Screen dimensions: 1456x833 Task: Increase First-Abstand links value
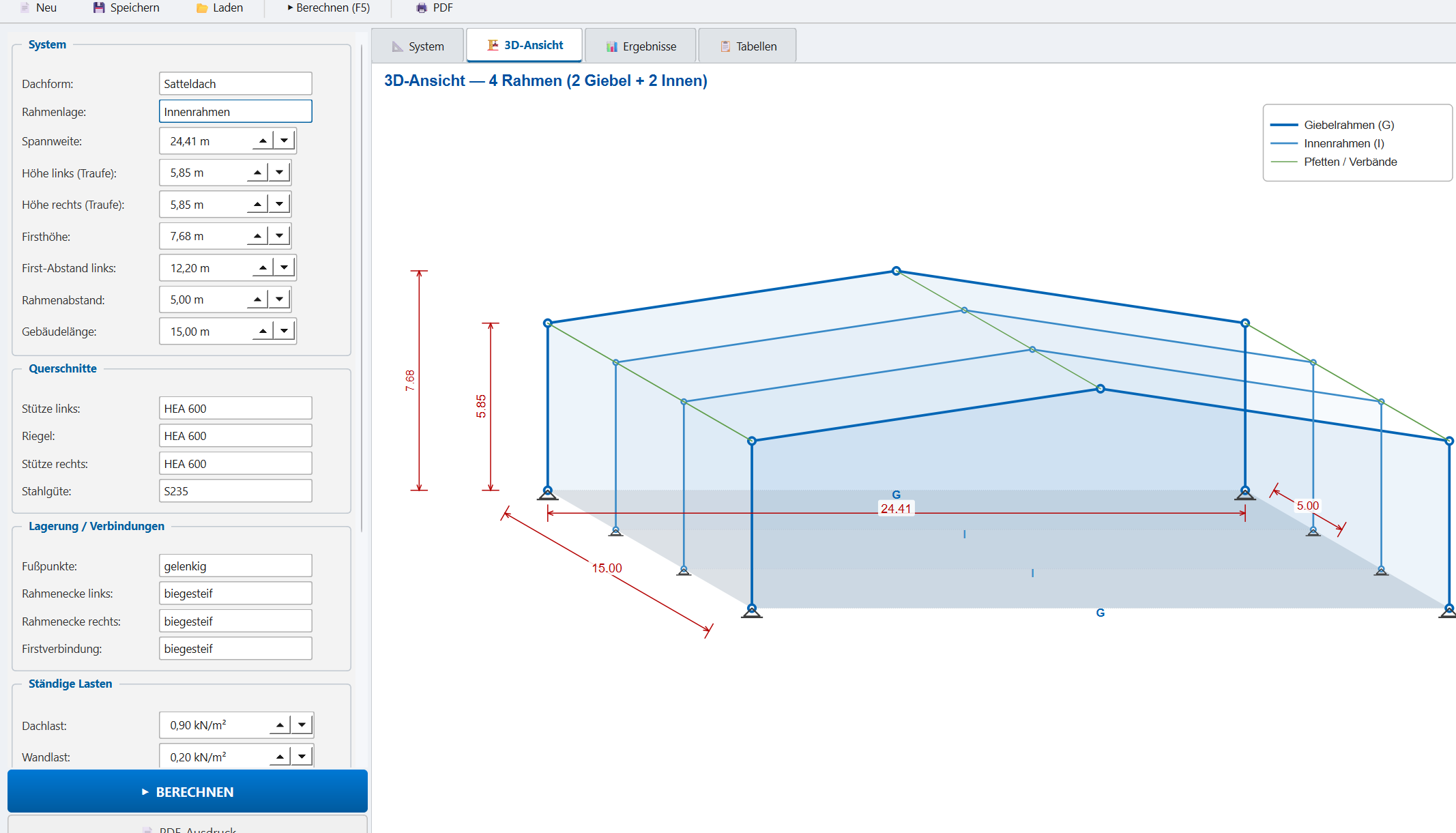[x=263, y=267]
